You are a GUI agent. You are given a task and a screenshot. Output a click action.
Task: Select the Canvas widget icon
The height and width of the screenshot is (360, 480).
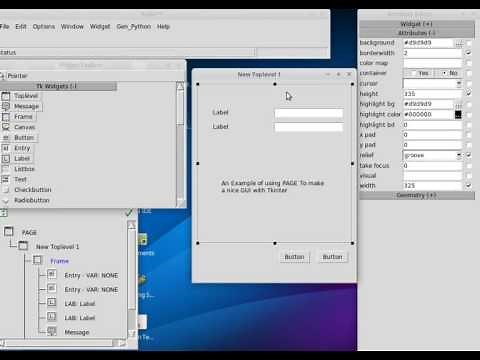6,127
